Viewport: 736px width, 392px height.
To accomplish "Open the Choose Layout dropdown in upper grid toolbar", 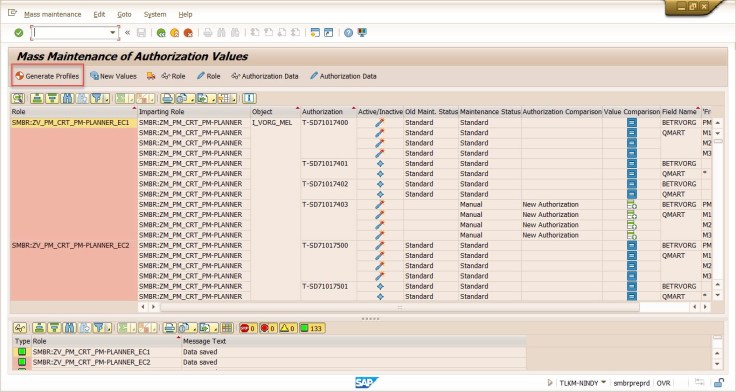I will [x=227, y=98].
